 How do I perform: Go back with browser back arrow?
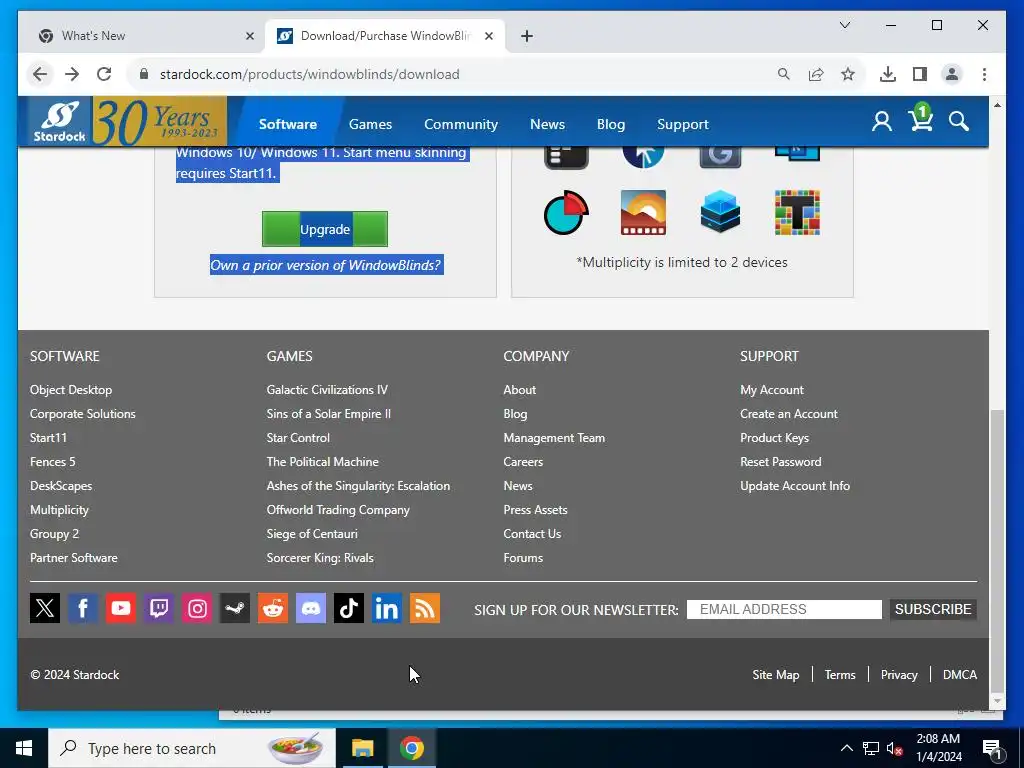(x=40, y=74)
